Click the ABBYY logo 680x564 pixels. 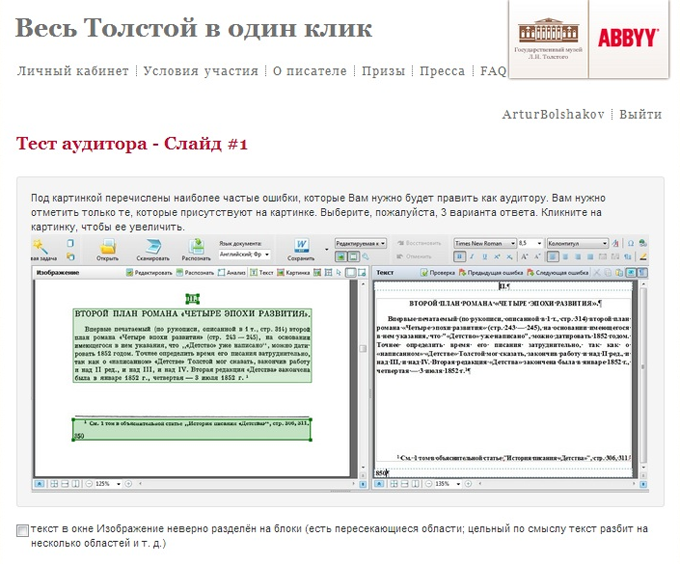pos(627,39)
